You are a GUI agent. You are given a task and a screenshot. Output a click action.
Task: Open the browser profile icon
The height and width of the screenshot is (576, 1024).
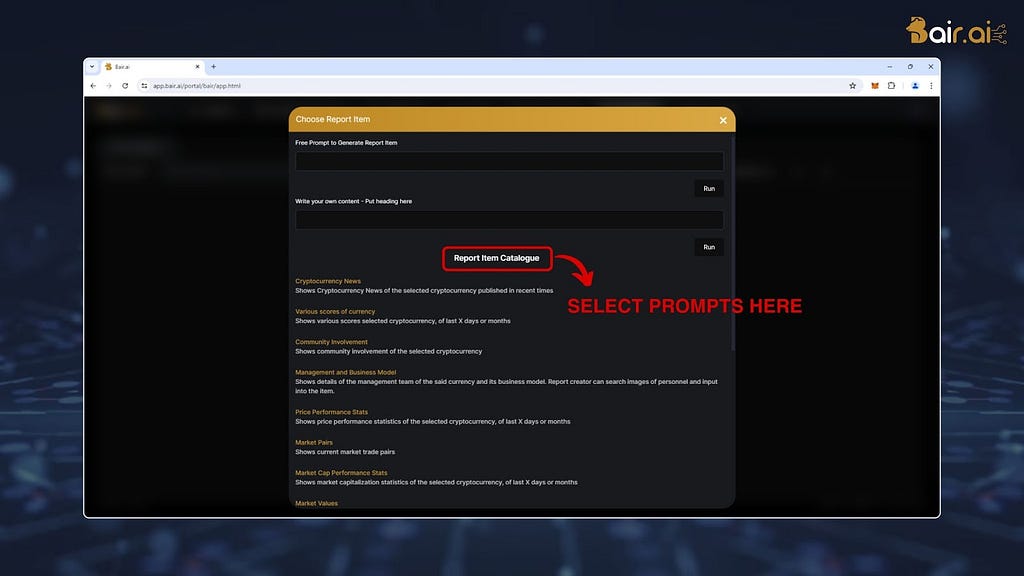coord(915,86)
